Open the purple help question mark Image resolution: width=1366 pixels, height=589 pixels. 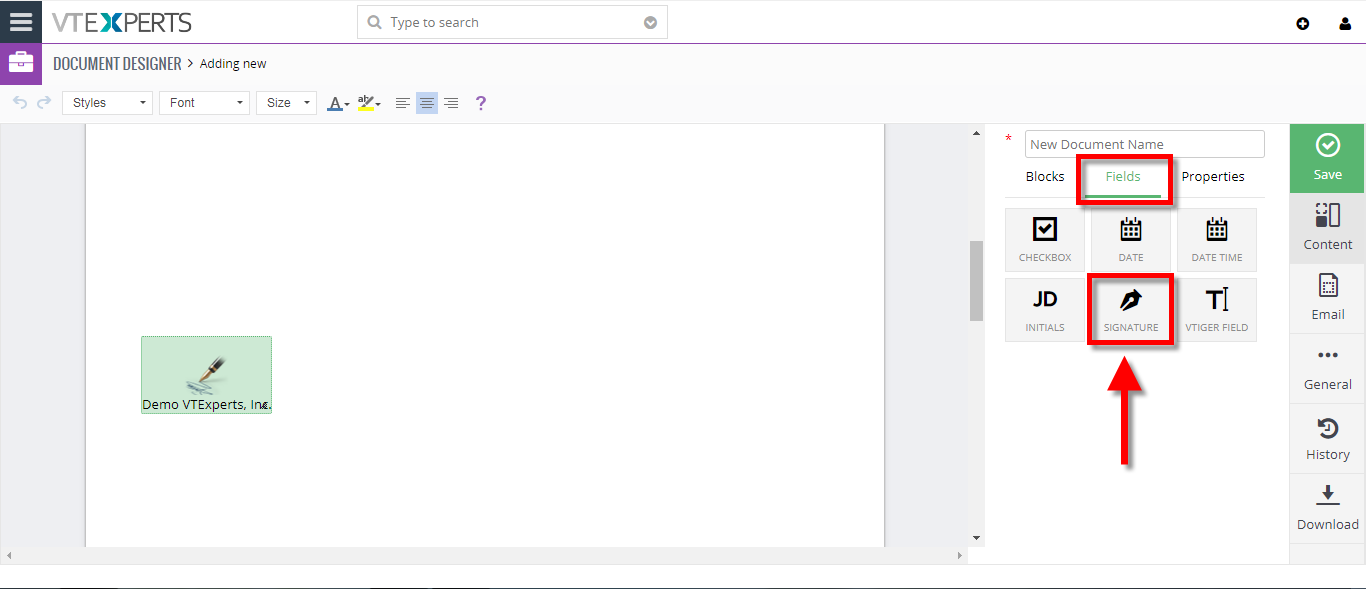(x=481, y=103)
